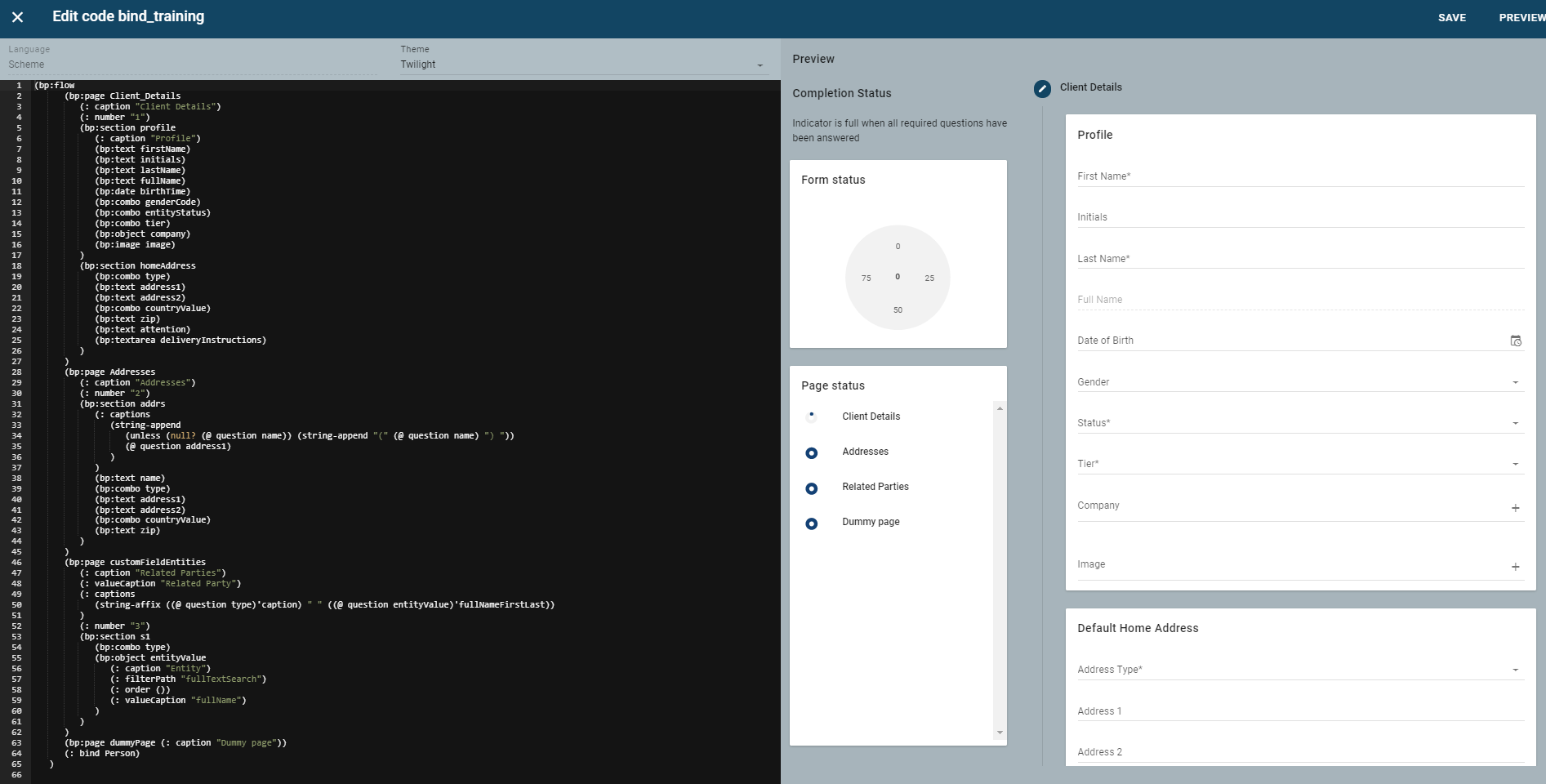Click the SAVE button
This screenshot has width=1546, height=784.
pyautogui.click(x=1451, y=18)
